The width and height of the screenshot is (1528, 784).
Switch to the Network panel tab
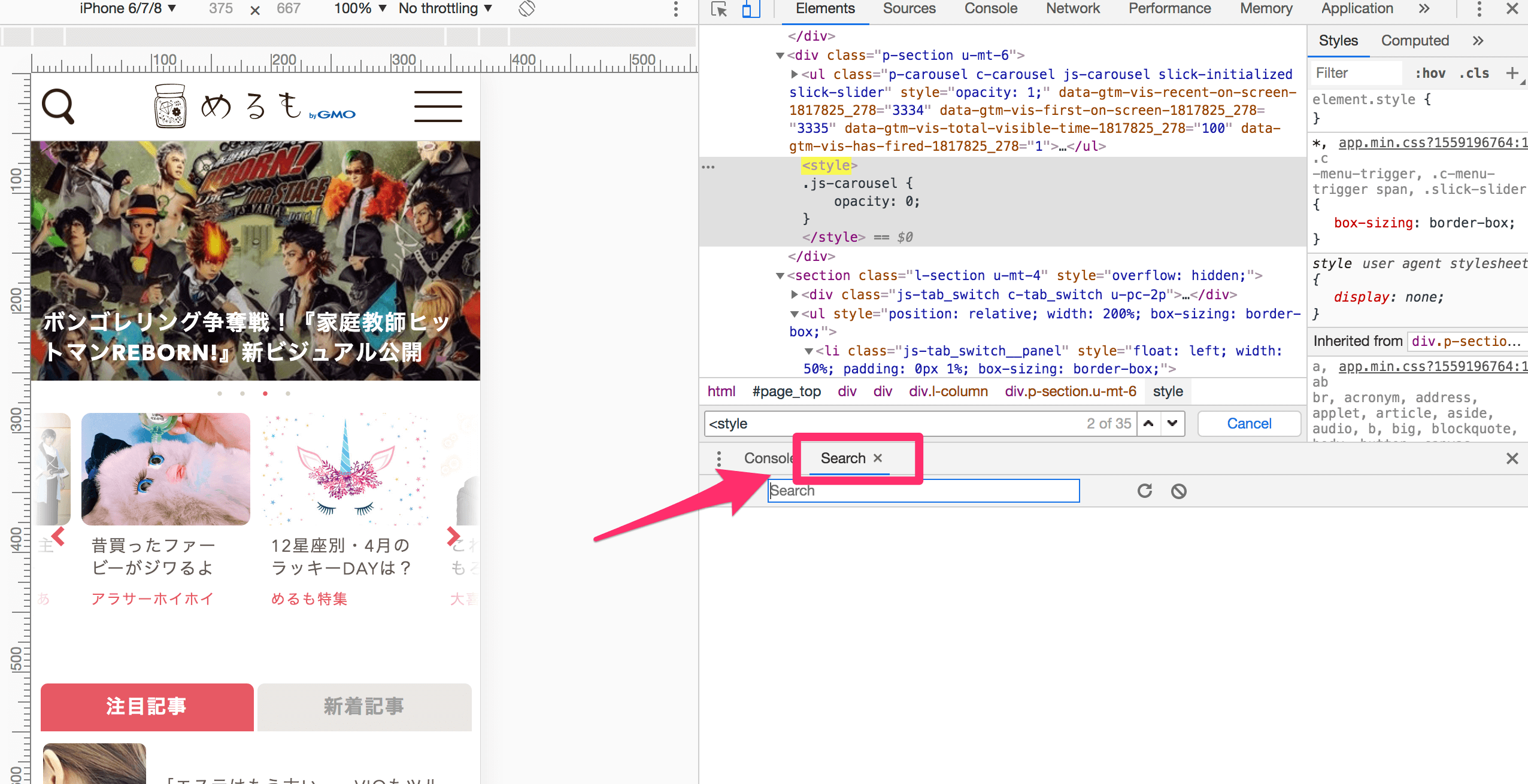point(1072,8)
